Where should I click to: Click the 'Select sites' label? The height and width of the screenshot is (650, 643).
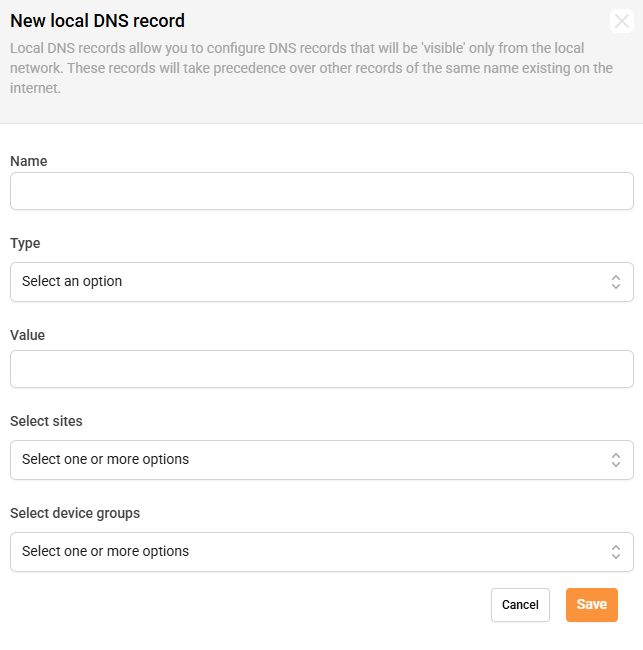46,421
